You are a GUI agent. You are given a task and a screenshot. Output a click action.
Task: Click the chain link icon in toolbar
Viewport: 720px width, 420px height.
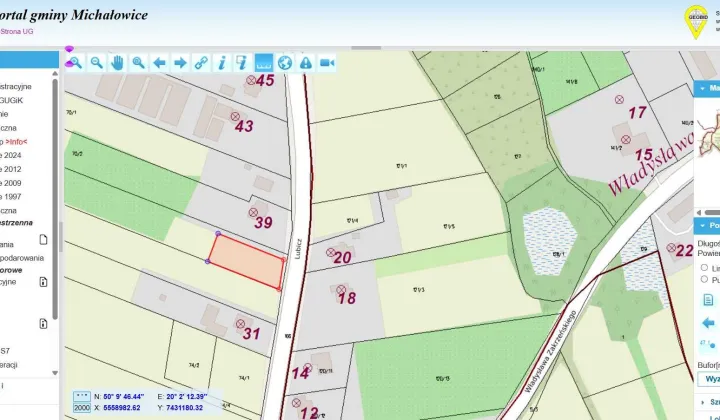(201, 62)
